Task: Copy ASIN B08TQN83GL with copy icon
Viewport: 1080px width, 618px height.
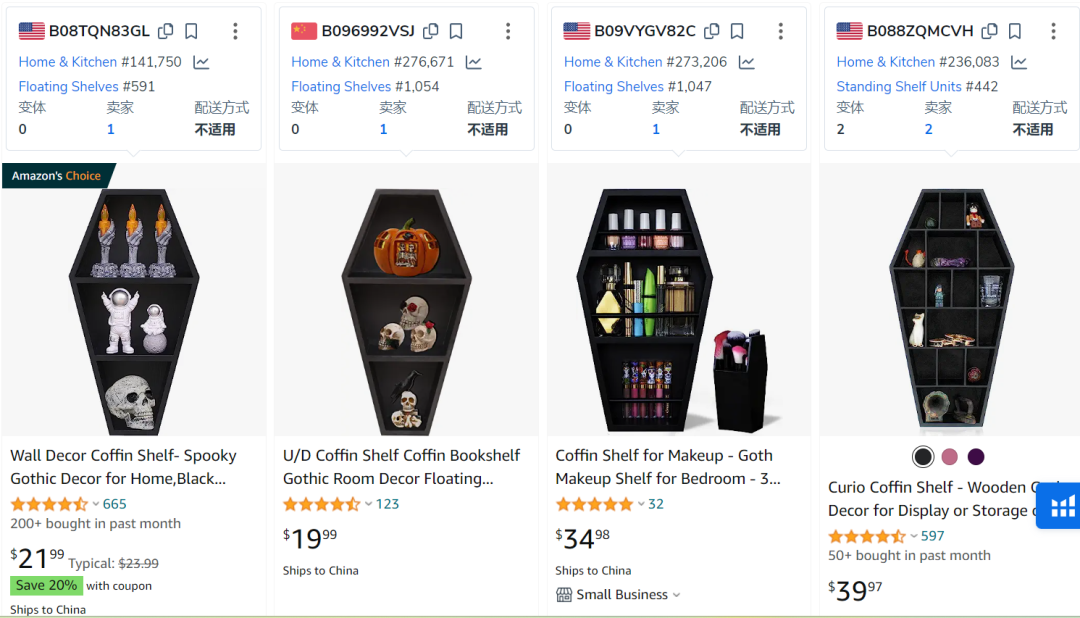Action: click(x=166, y=32)
